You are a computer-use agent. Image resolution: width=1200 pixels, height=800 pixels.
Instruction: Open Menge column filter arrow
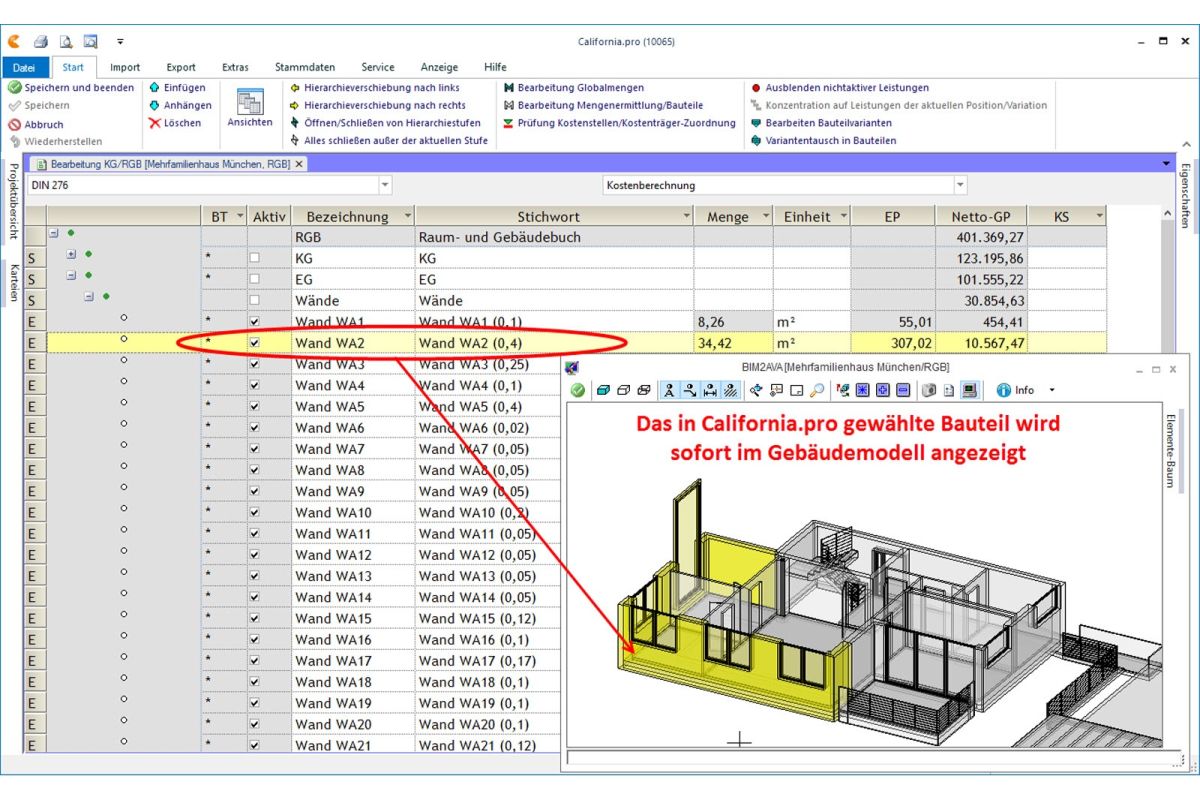pos(765,216)
